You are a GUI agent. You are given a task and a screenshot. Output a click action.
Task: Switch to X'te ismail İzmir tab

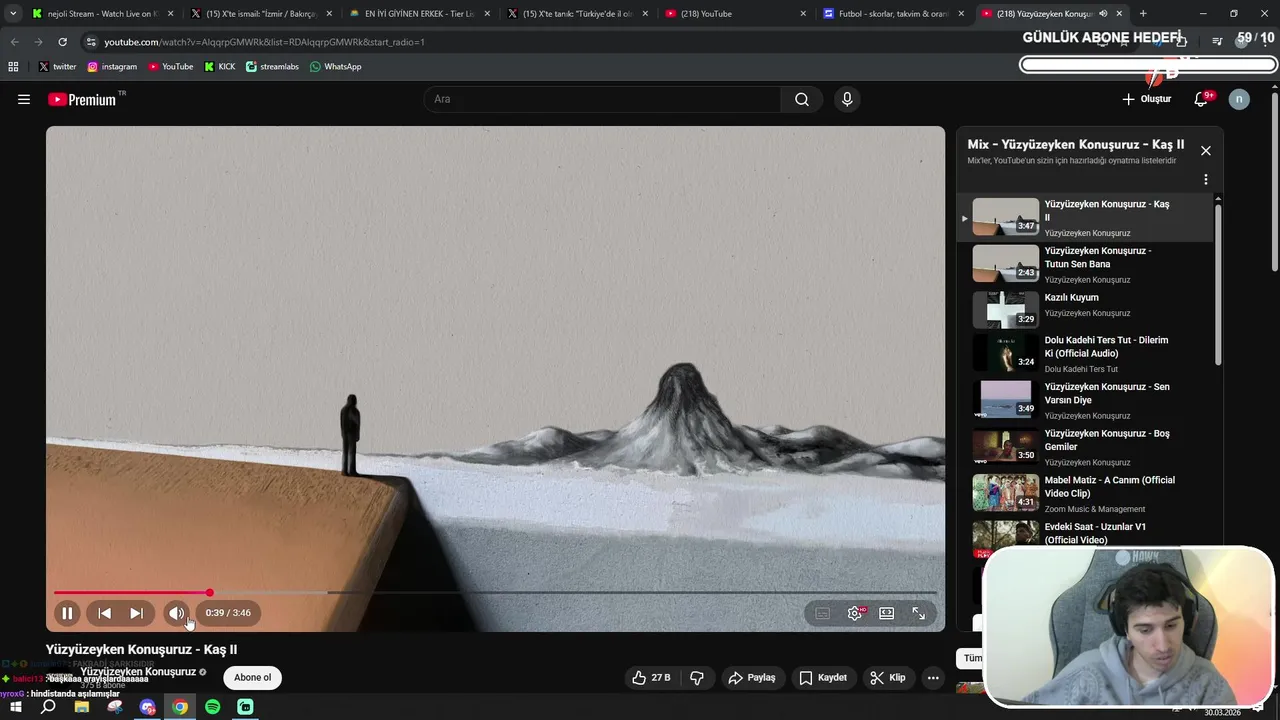(261, 14)
